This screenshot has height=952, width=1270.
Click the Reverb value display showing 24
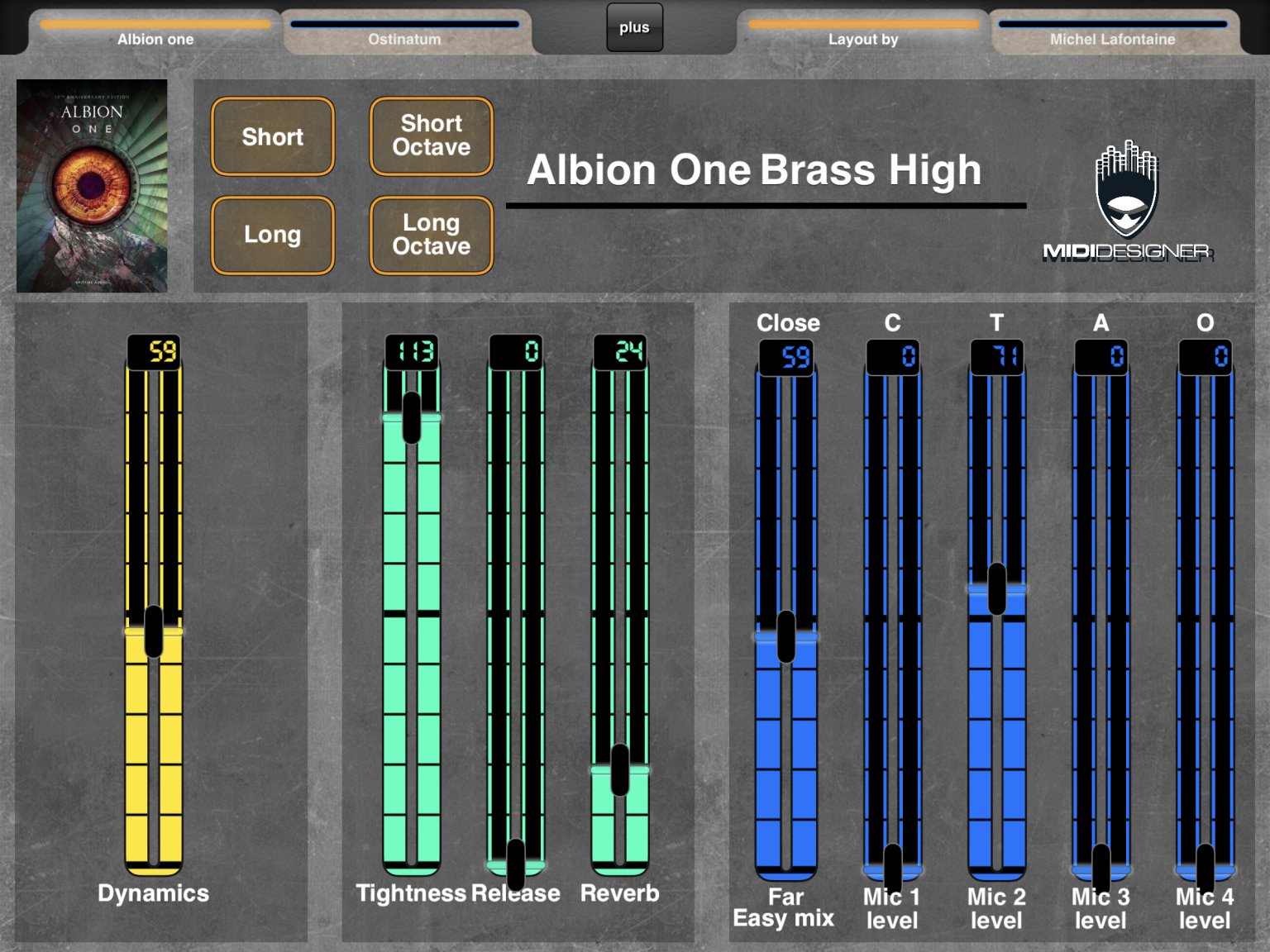[x=620, y=352]
